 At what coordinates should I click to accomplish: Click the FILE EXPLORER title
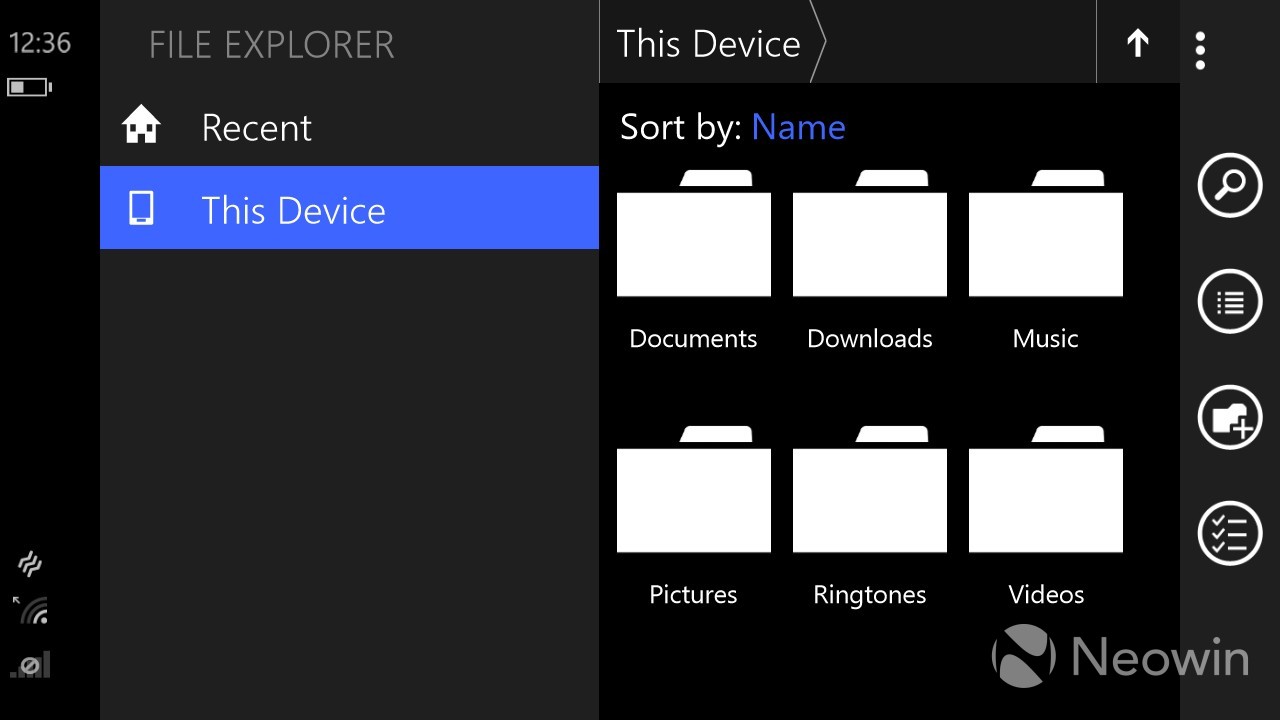click(271, 45)
